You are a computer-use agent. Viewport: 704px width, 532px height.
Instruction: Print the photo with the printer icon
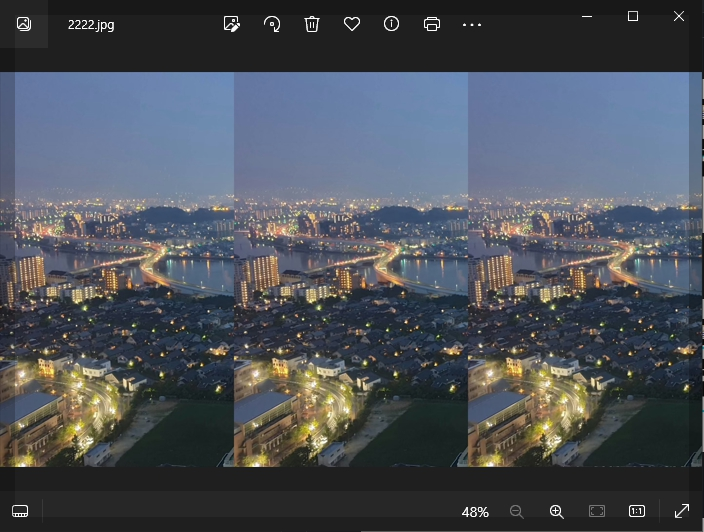click(x=432, y=24)
